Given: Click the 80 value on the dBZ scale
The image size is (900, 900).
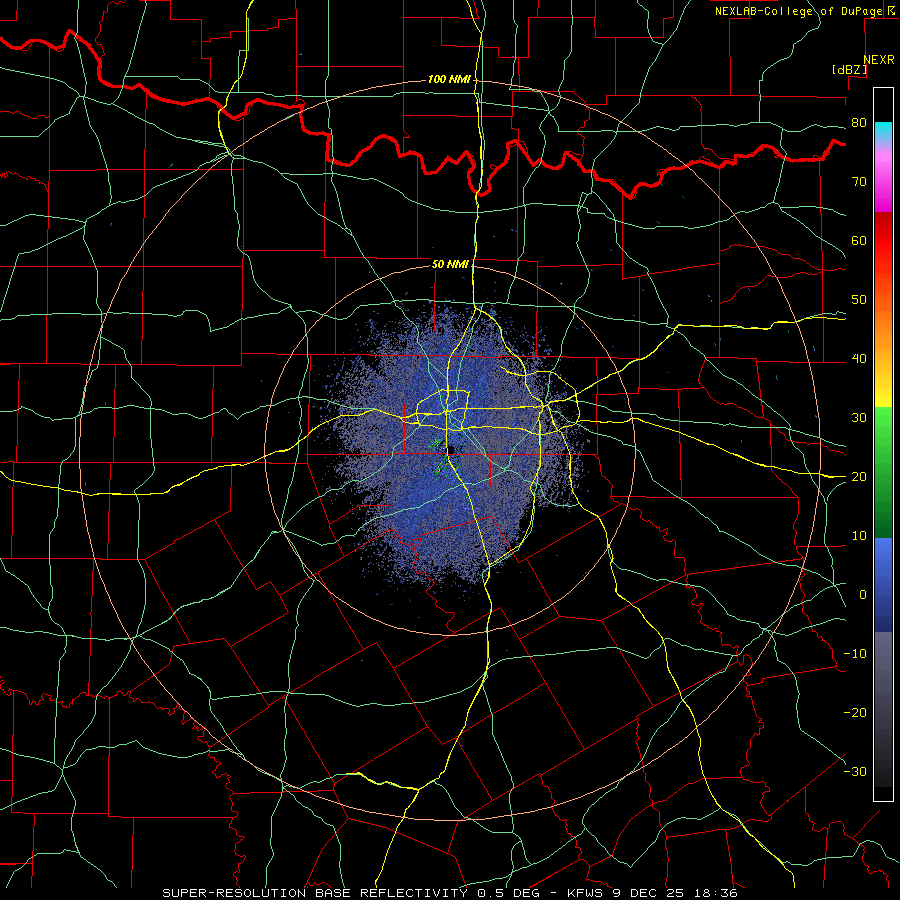Looking at the screenshot, I should pyautogui.click(x=859, y=122).
